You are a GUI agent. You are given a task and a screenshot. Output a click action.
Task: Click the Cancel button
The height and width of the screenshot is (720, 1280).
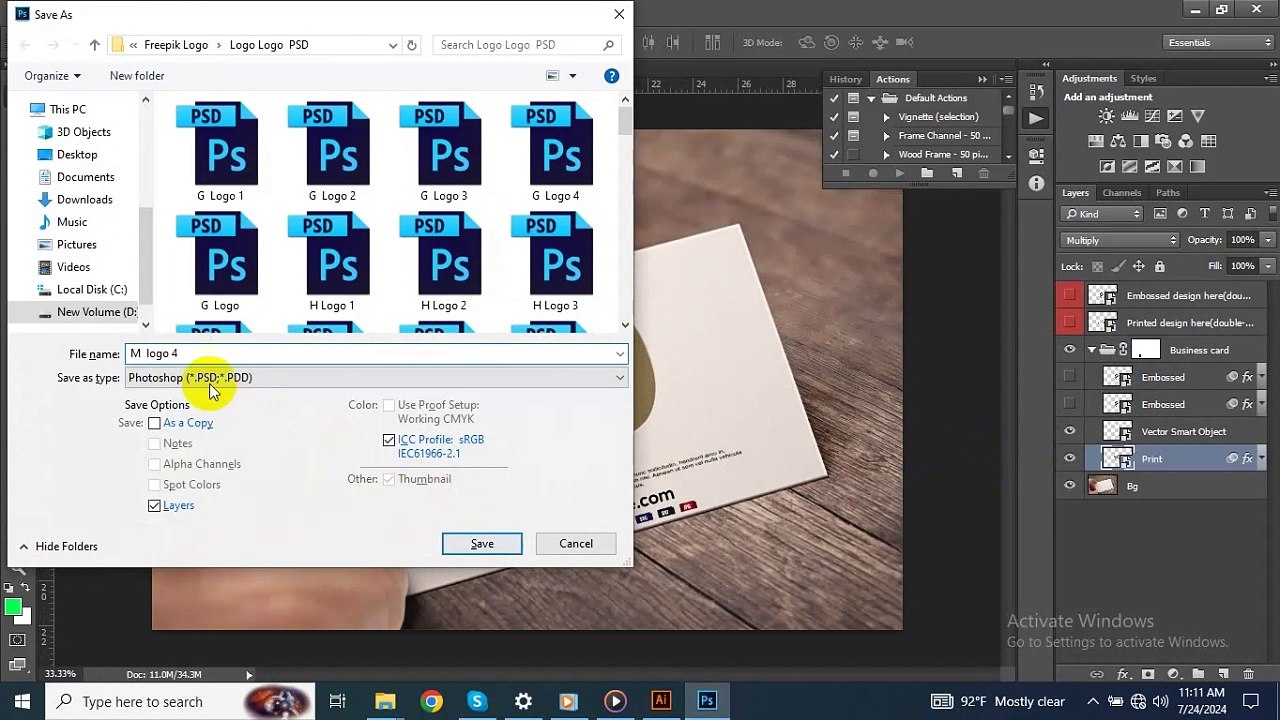[576, 544]
